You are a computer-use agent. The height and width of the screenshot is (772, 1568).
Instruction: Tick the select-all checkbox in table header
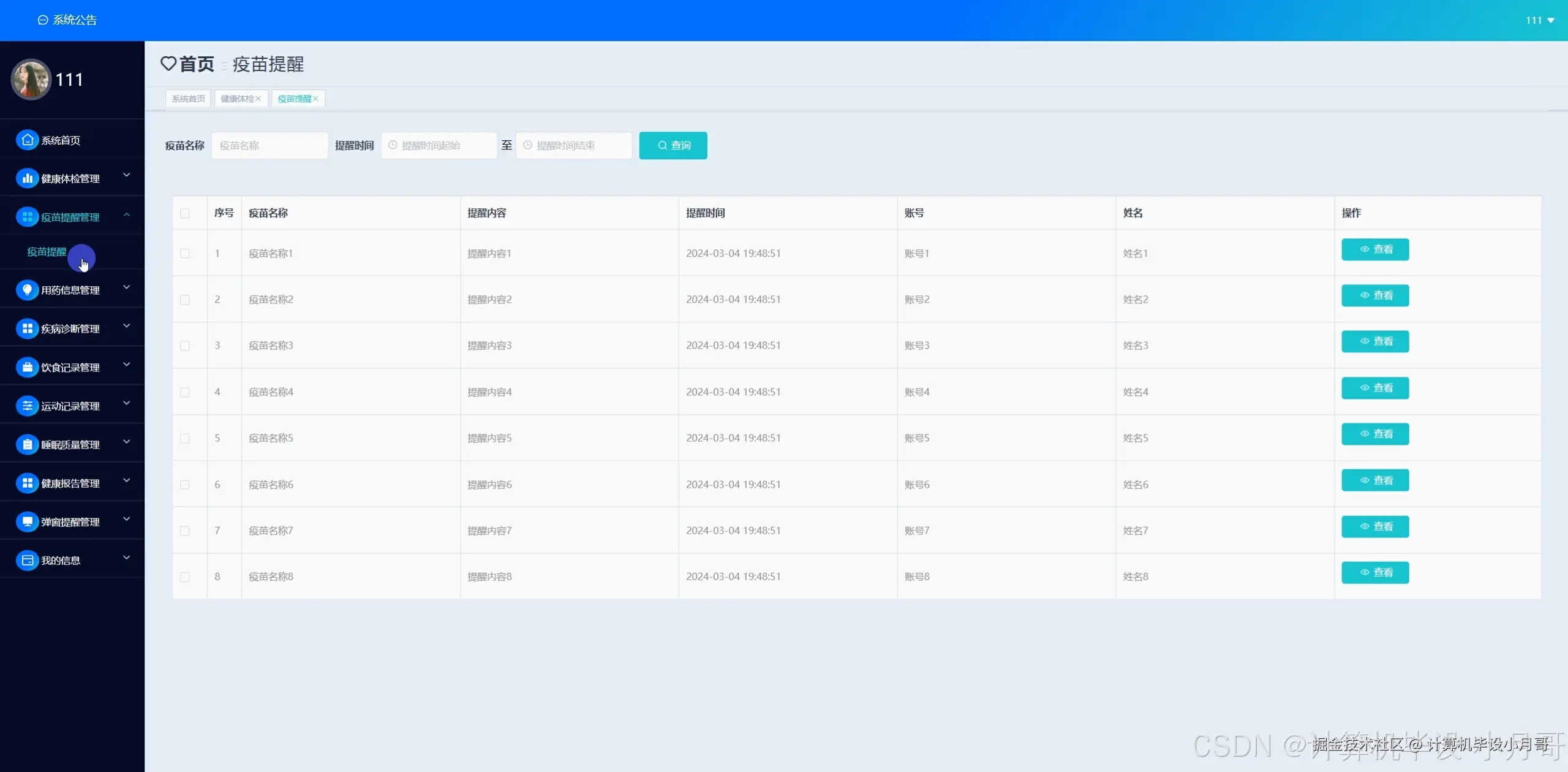(185, 213)
